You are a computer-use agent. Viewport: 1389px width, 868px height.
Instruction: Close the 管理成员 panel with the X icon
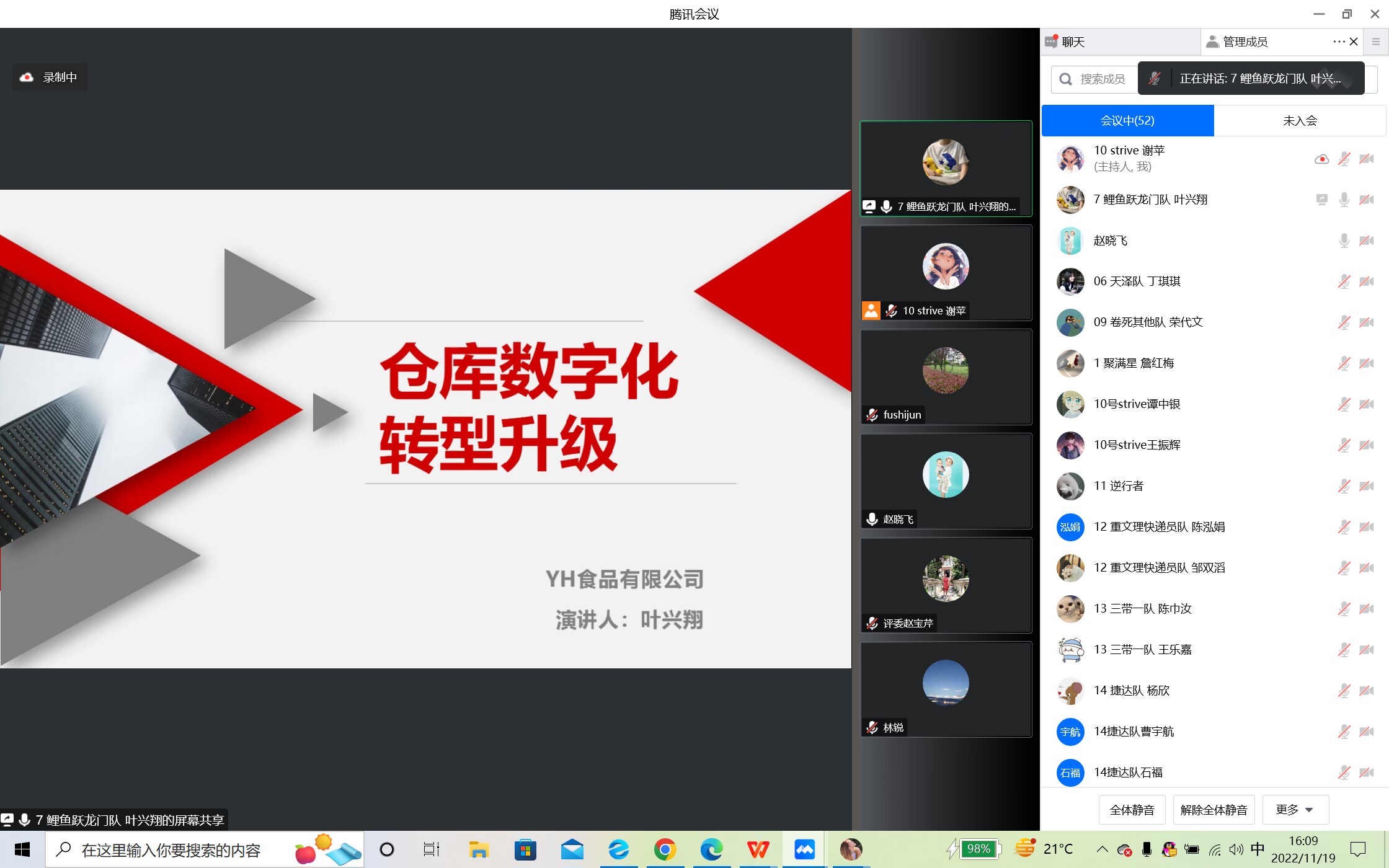click(1354, 42)
